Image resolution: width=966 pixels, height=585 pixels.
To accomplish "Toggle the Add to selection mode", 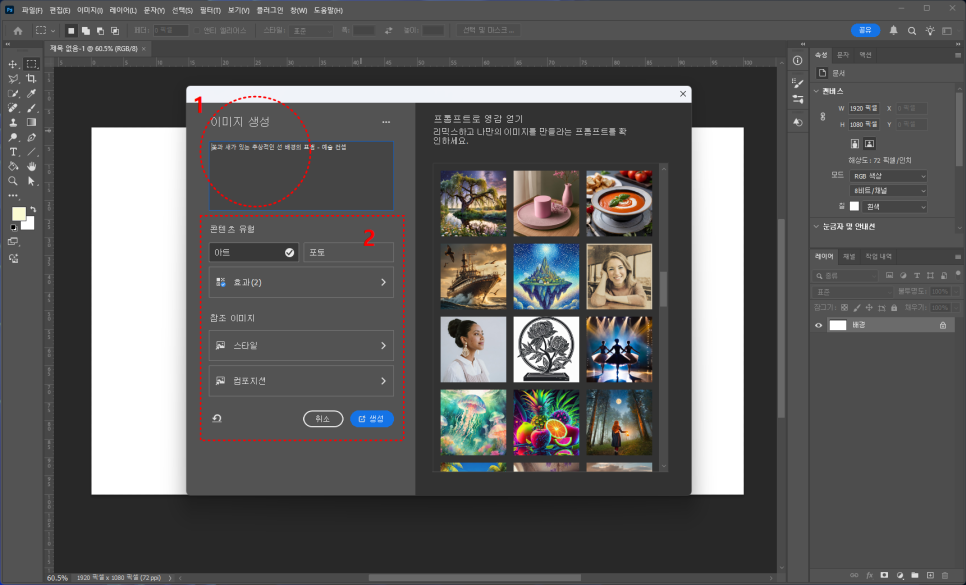I will (86, 30).
